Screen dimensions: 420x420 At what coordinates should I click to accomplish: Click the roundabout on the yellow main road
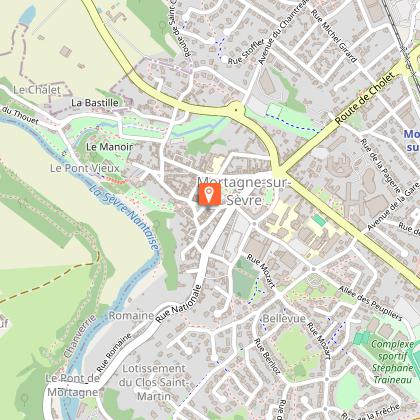[236, 110]
